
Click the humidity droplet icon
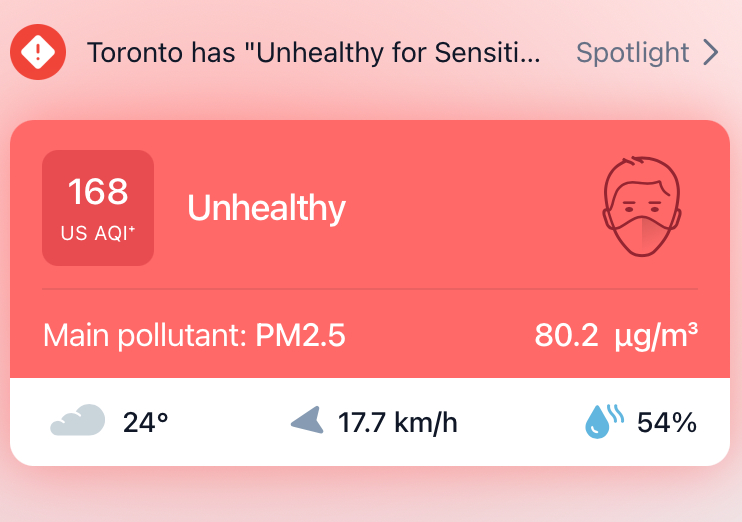point(603,421)
